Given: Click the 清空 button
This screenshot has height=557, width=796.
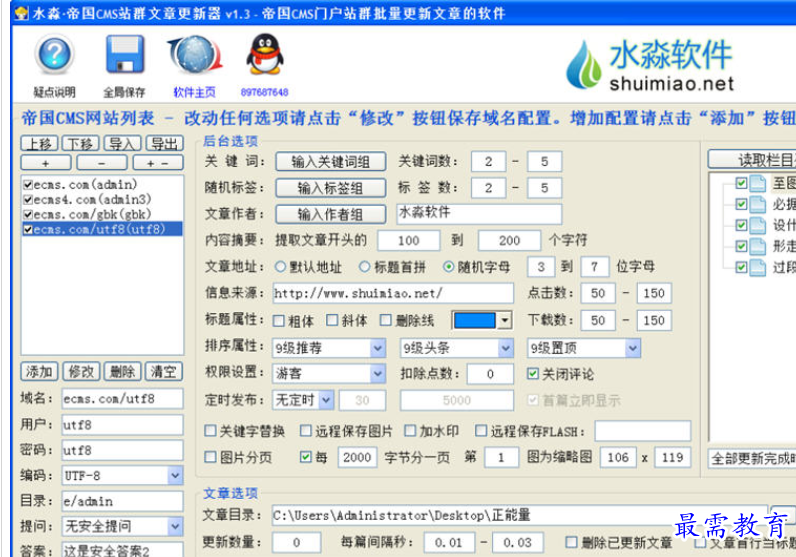Looking at the screenshot, I should (x=163, y=372).
